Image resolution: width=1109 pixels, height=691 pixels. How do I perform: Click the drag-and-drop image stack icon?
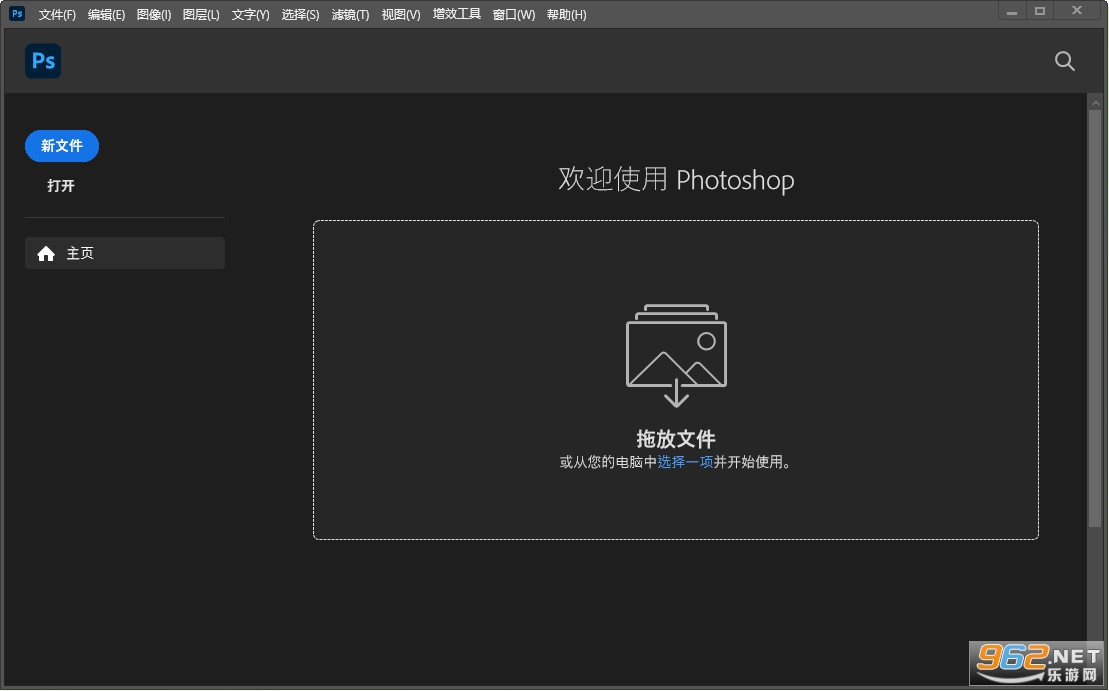(x=676, y=355)
